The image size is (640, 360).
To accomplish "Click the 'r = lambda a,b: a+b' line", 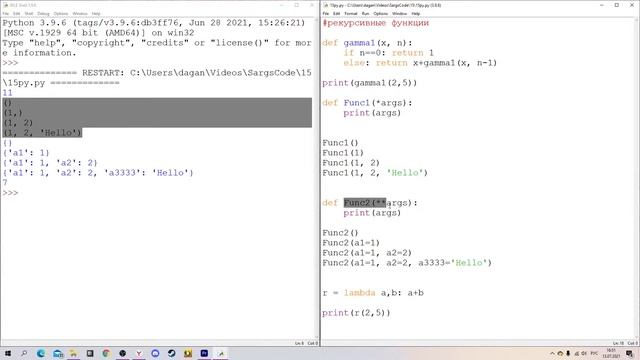I will point(373,293).
